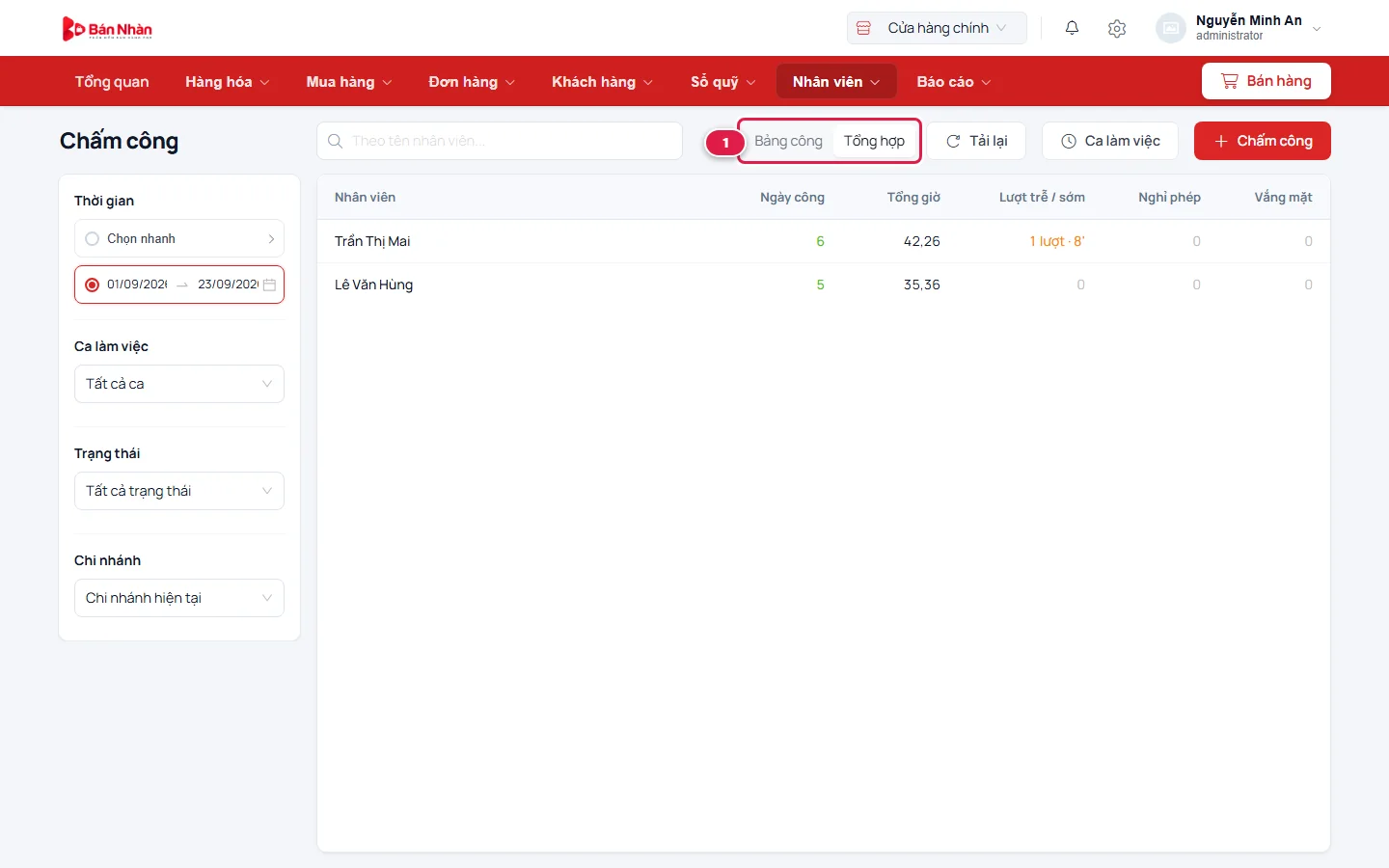This screenshot has width=1389, height=868.
Task: Open the Hàng hóa menu
Action: pyautogui.click(x=228, y=82)
